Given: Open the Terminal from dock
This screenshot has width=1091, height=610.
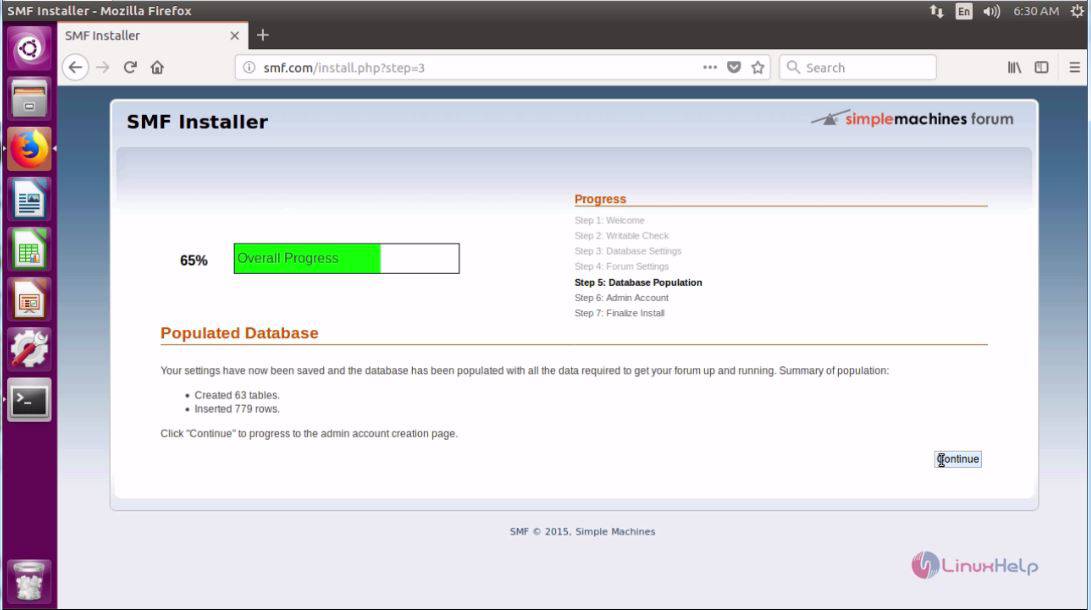Looking at the screenshot, I should point(29,400).
